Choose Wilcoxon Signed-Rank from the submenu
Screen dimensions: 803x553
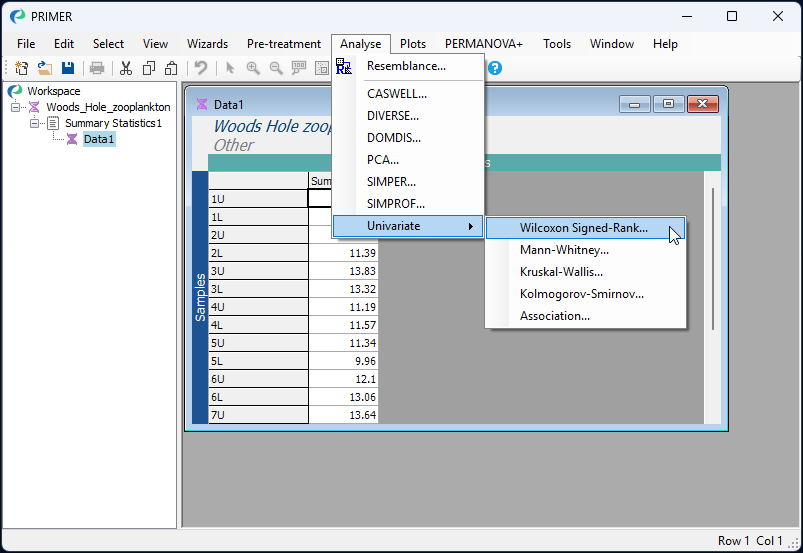tap(583, 228)
